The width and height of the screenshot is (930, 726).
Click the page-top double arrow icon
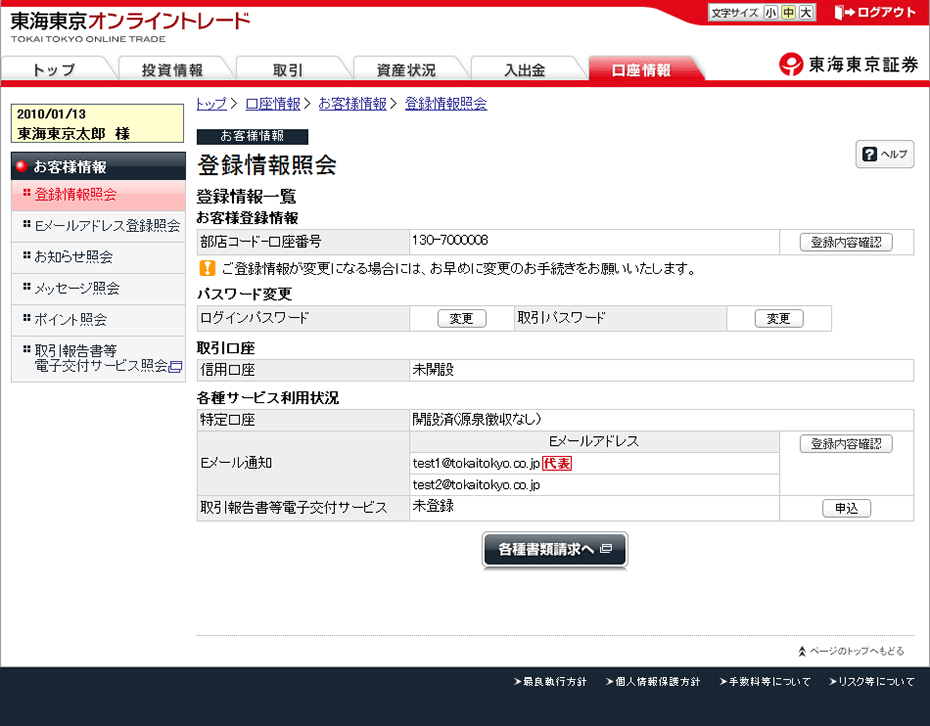pyautogui.click(x=802, y=651)
